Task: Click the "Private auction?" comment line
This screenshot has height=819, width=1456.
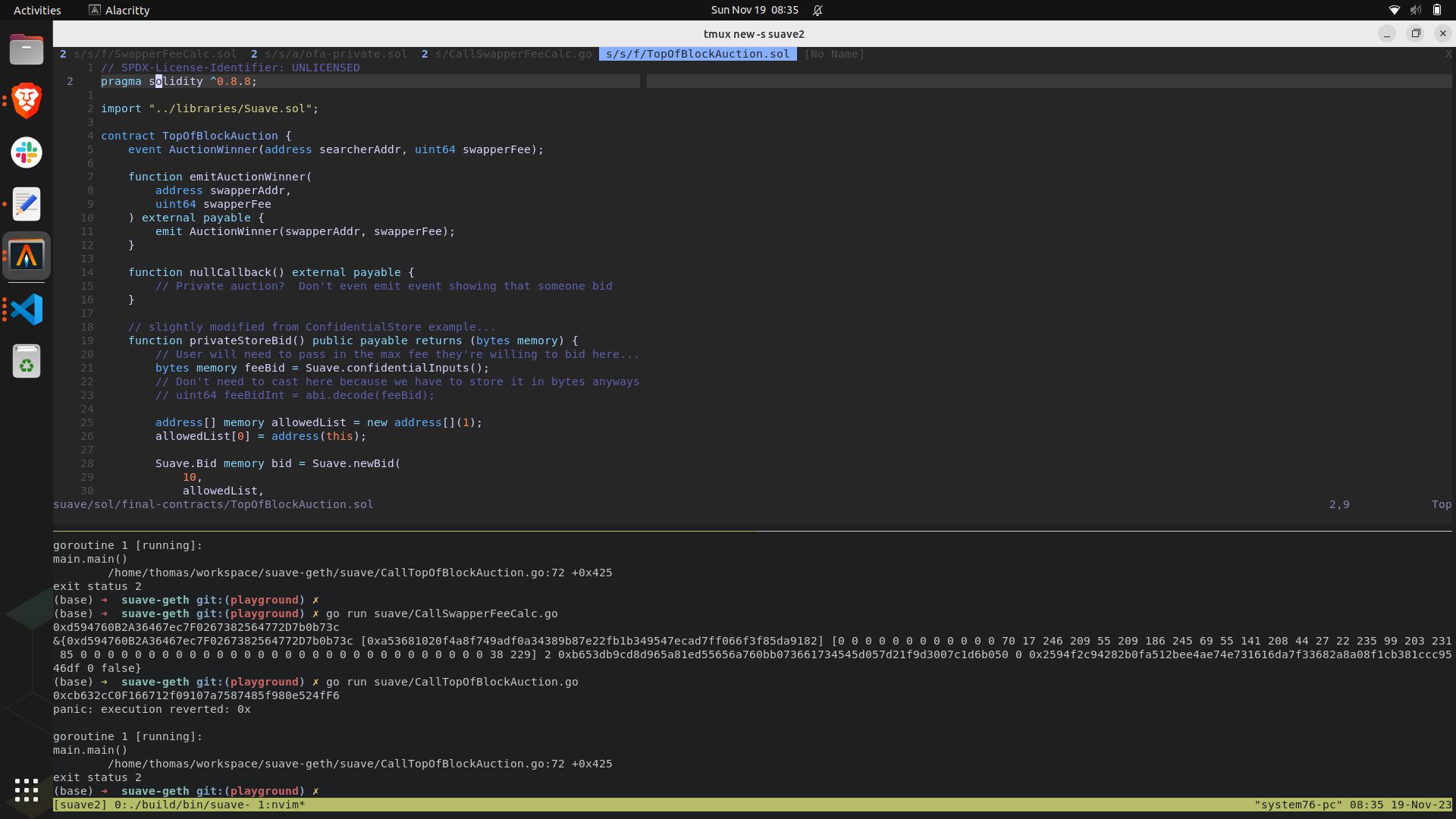Action: (384, 286)
